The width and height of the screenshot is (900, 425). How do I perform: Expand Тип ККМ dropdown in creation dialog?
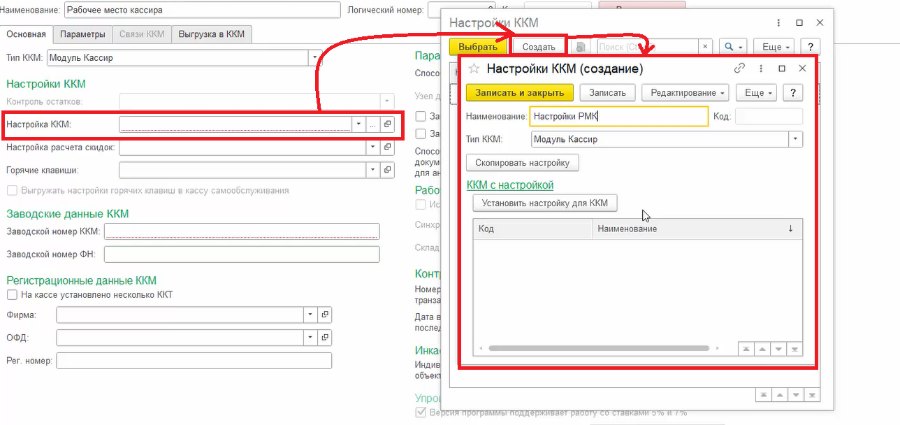click(x=796, y=139)
